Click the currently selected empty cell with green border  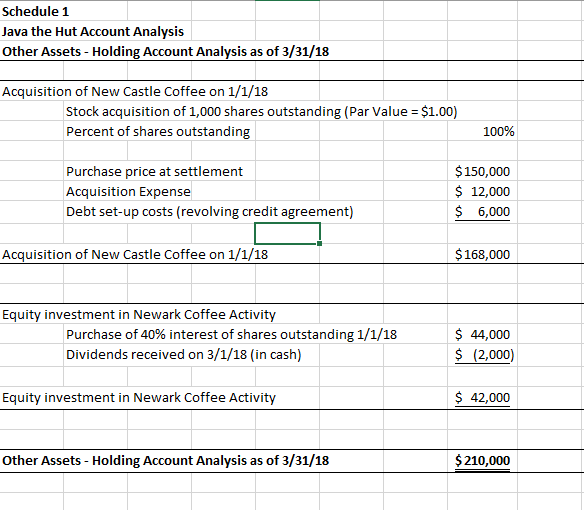(x=287, y=234)
